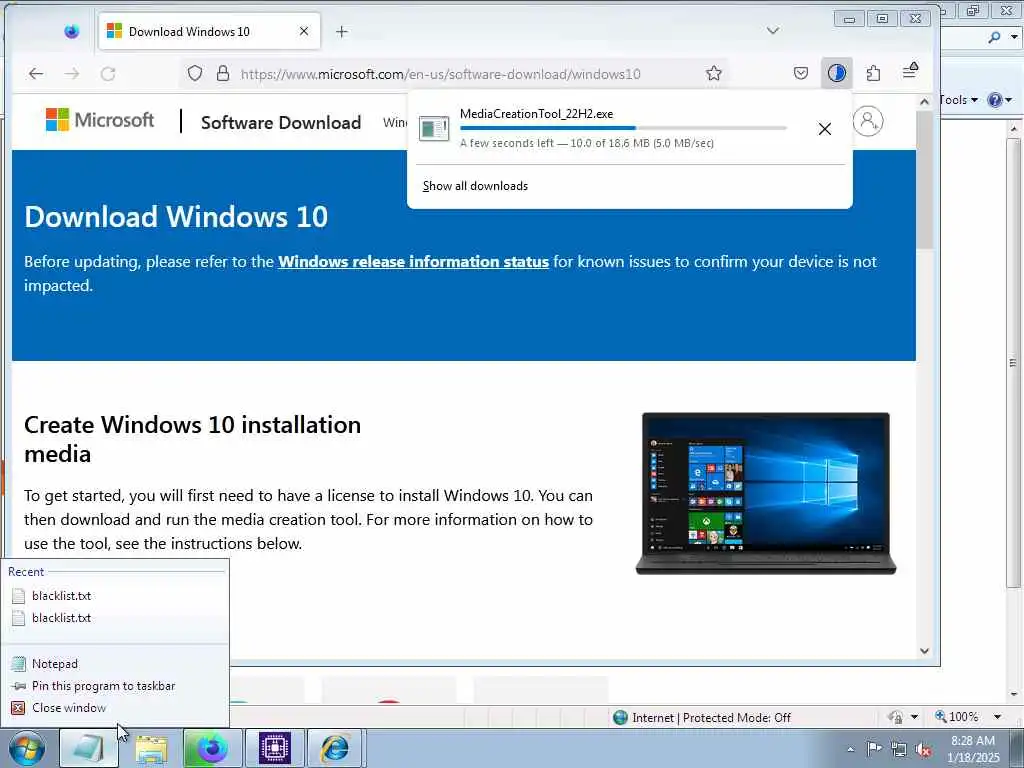Open a new tab with plus button
The width and height of the screenshot is (1024, 768).
coord(342,31)
